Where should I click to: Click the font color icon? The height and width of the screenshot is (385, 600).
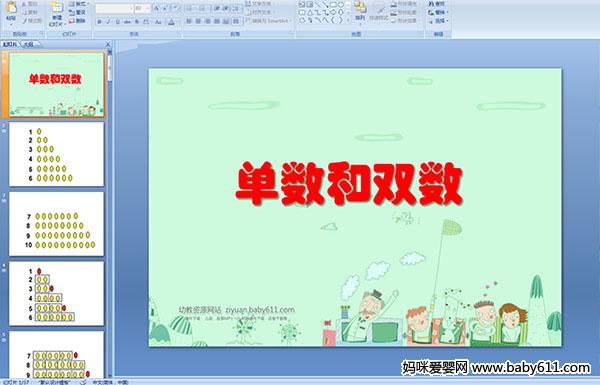[172, 22]
